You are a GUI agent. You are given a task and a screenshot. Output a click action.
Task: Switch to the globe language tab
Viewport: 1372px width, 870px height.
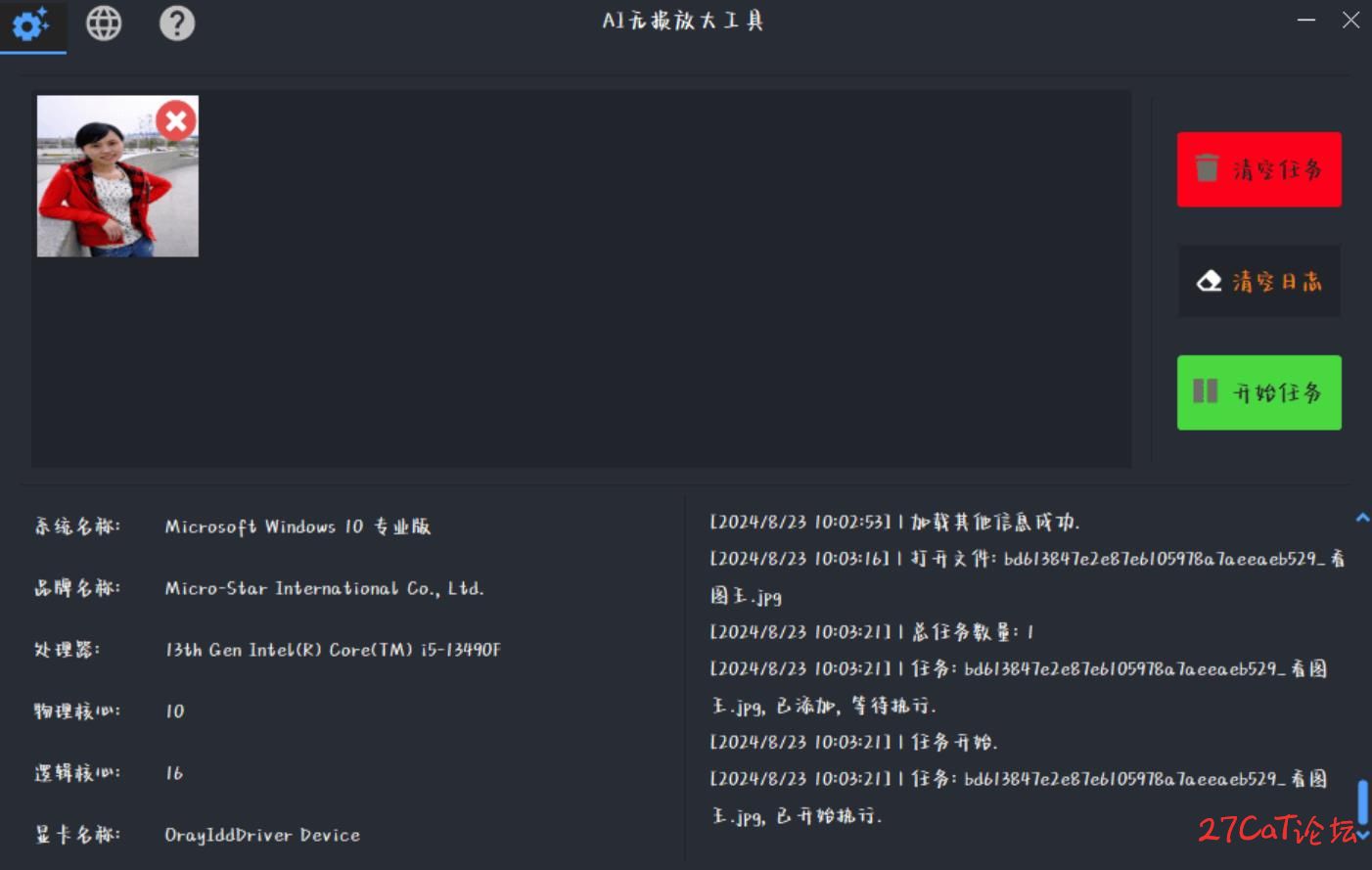pos(104,23)
